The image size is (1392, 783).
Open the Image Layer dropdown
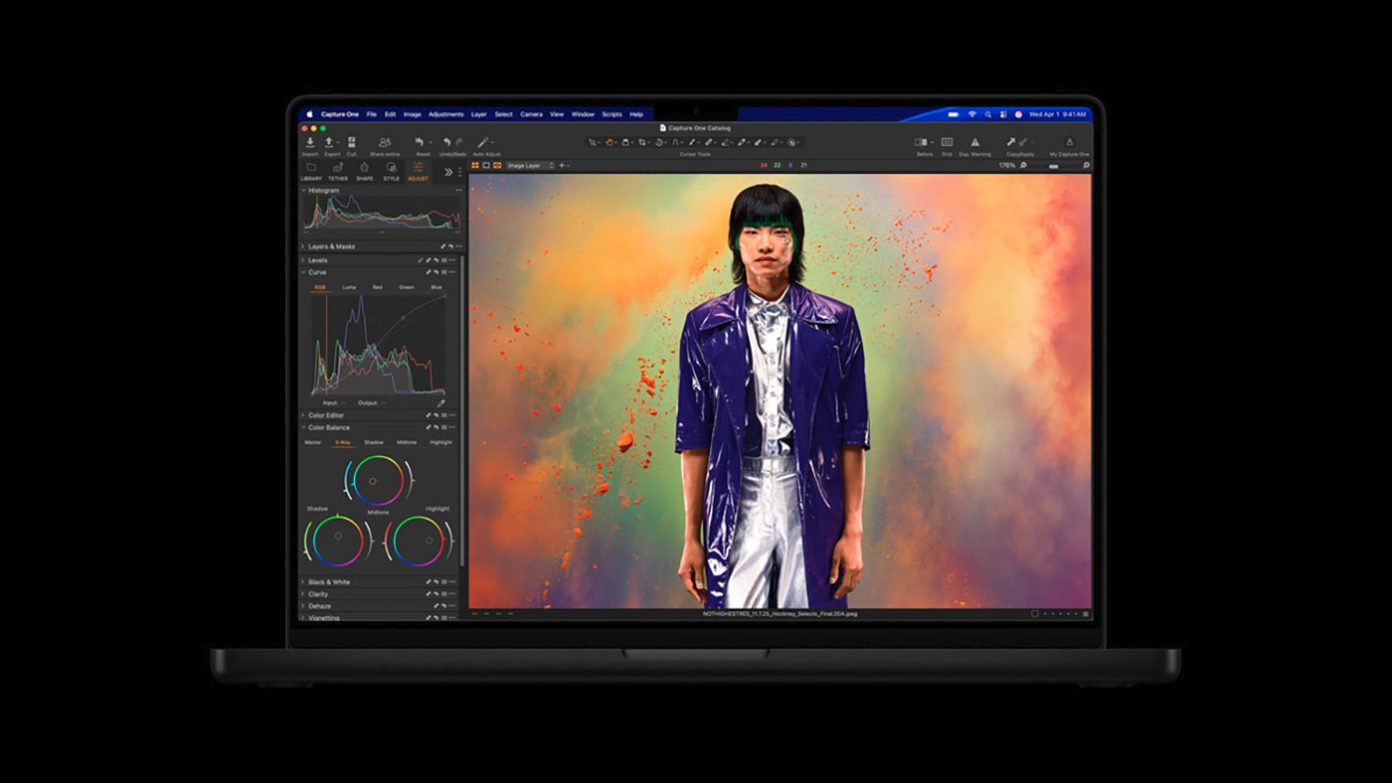coord(529,165)
